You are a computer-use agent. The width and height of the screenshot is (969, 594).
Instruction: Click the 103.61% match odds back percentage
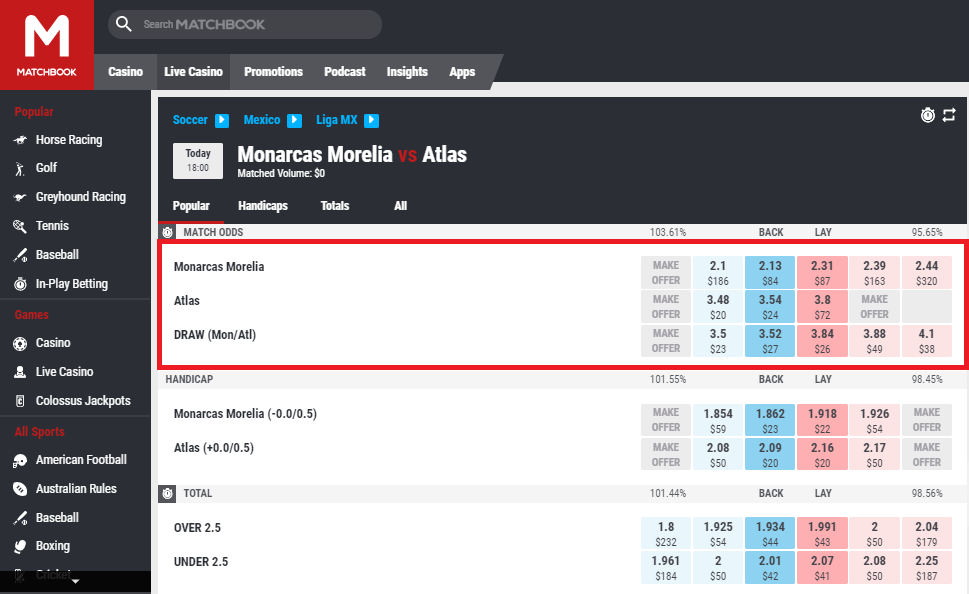coord(667,232)
